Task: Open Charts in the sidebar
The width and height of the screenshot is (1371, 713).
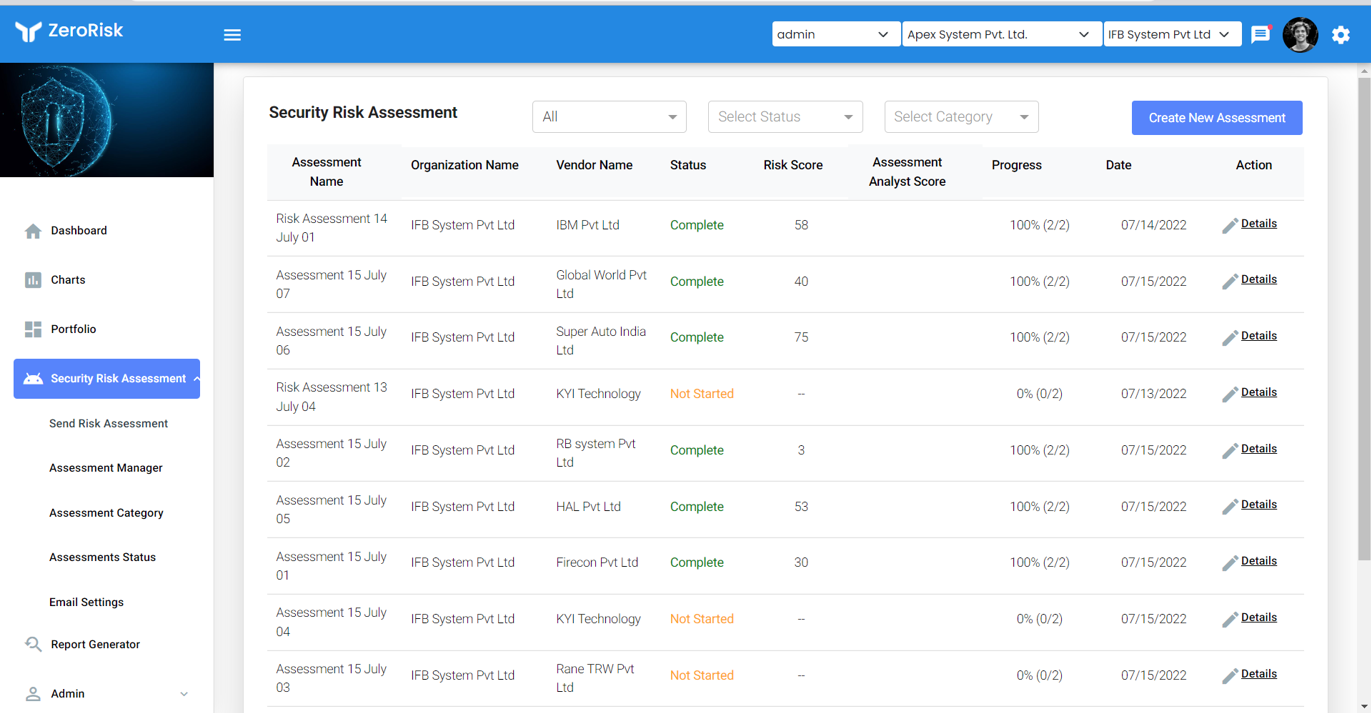Action: pos(68,280)
